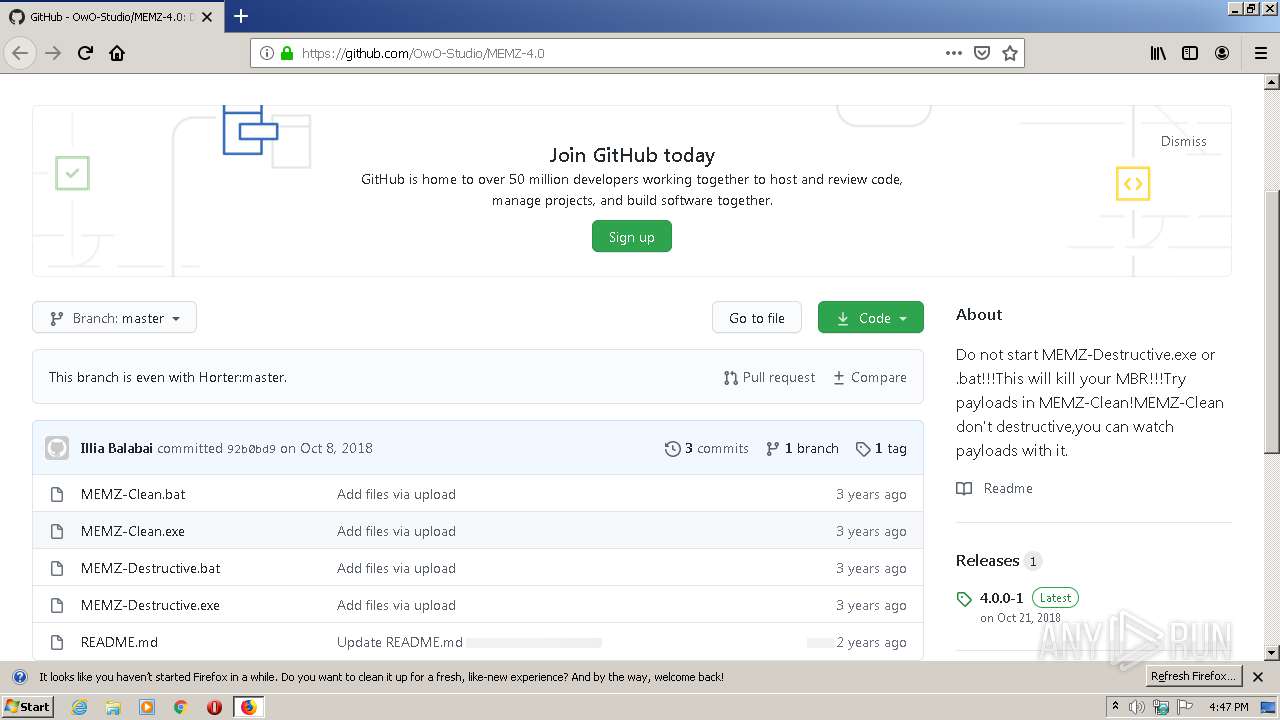The width and height of the screenshot is (1280, 720).
Task: Open a new tab with plus icon
Action: pos(240,16)
